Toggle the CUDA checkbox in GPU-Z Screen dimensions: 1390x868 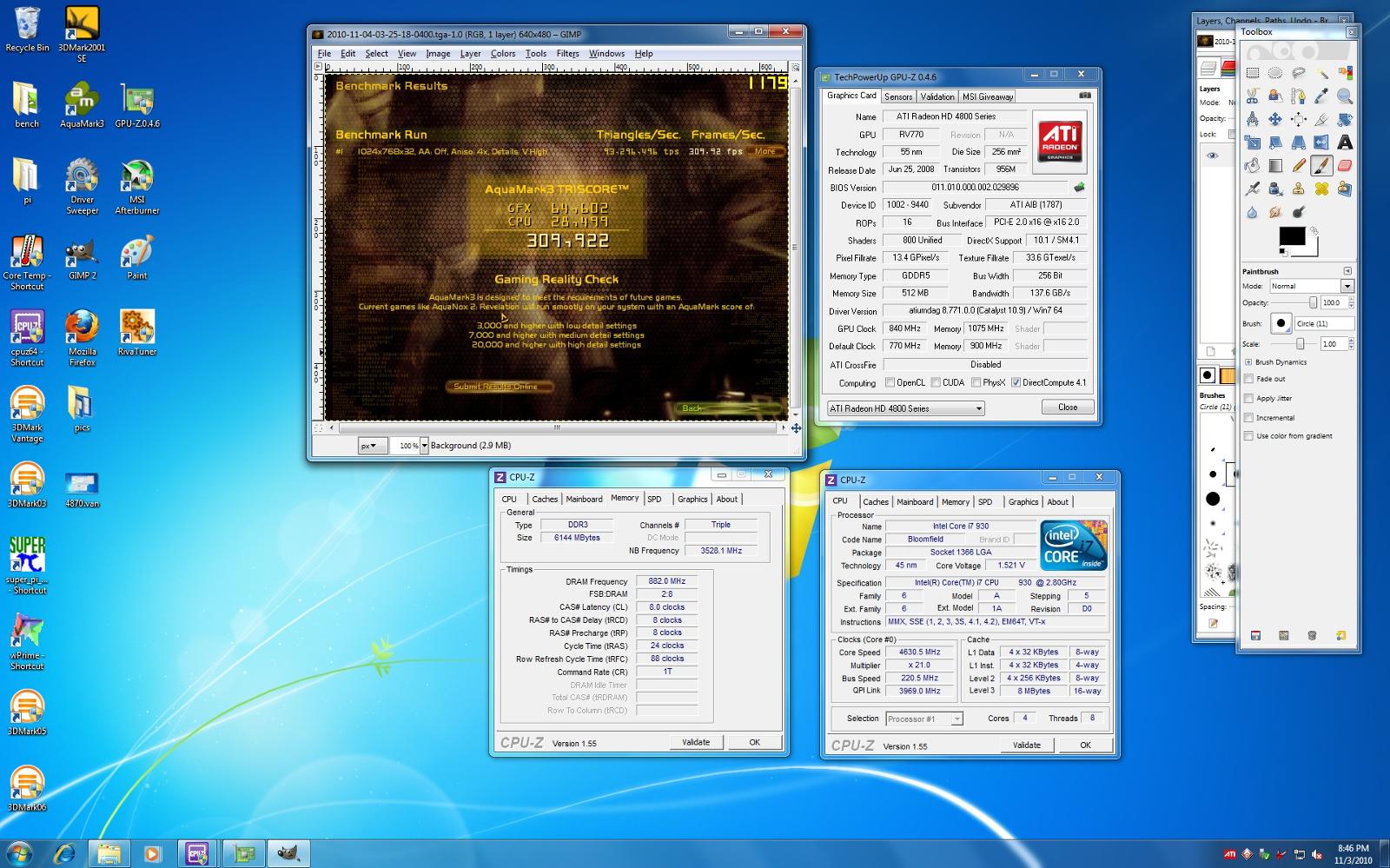[936, 382]
